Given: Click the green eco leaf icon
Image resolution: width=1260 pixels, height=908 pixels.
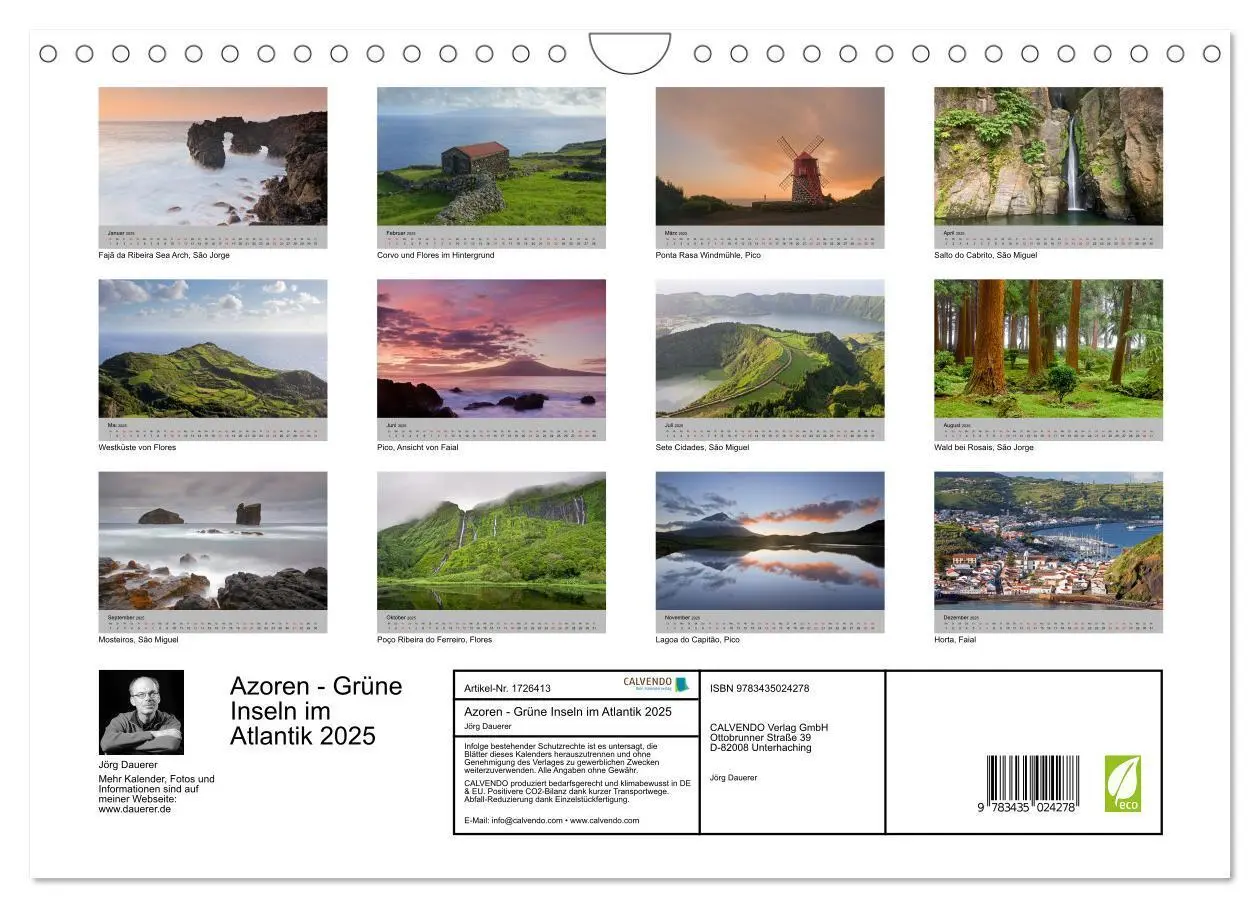Looking at the screenshot, I should click(1122, 784).
